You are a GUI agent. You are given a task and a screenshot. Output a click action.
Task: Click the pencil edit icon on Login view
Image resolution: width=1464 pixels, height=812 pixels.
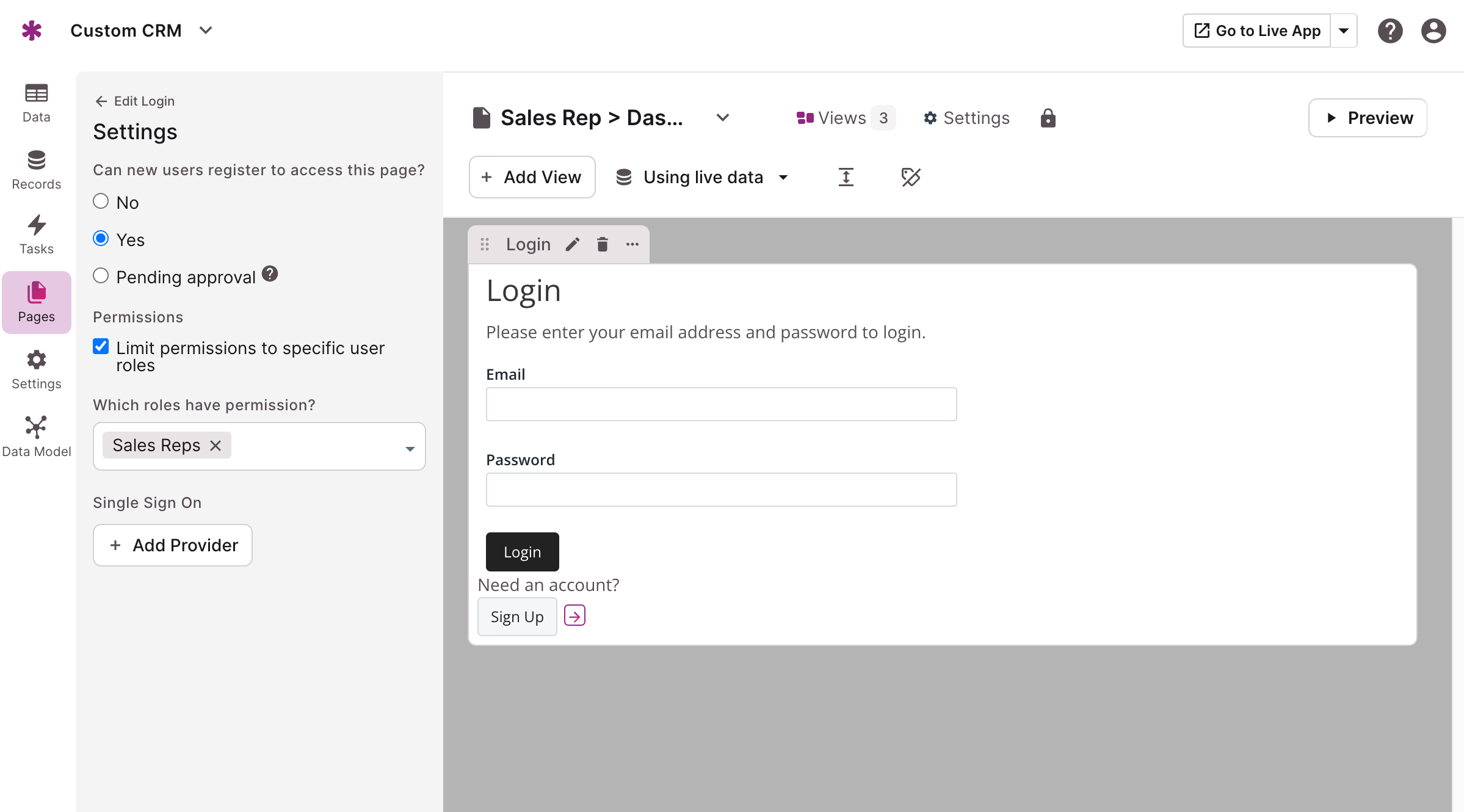click(x=572, y=245)
